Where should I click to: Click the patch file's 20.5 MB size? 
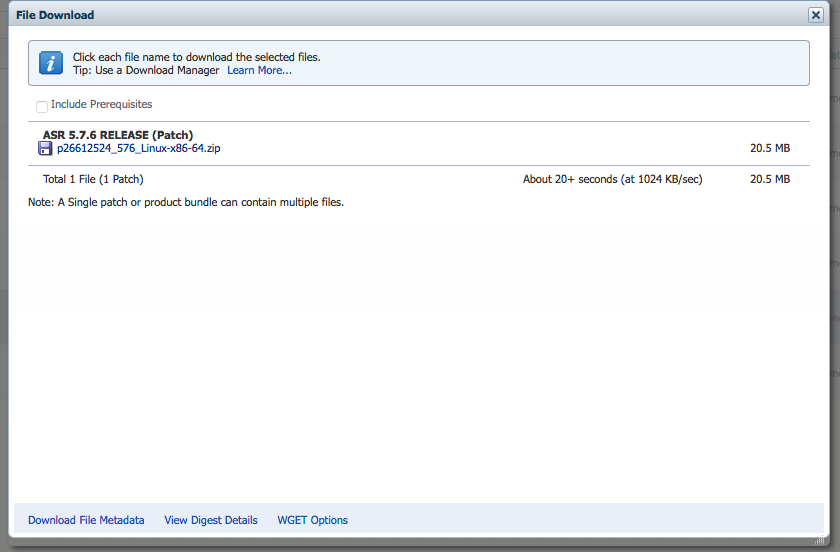point(770,149)
